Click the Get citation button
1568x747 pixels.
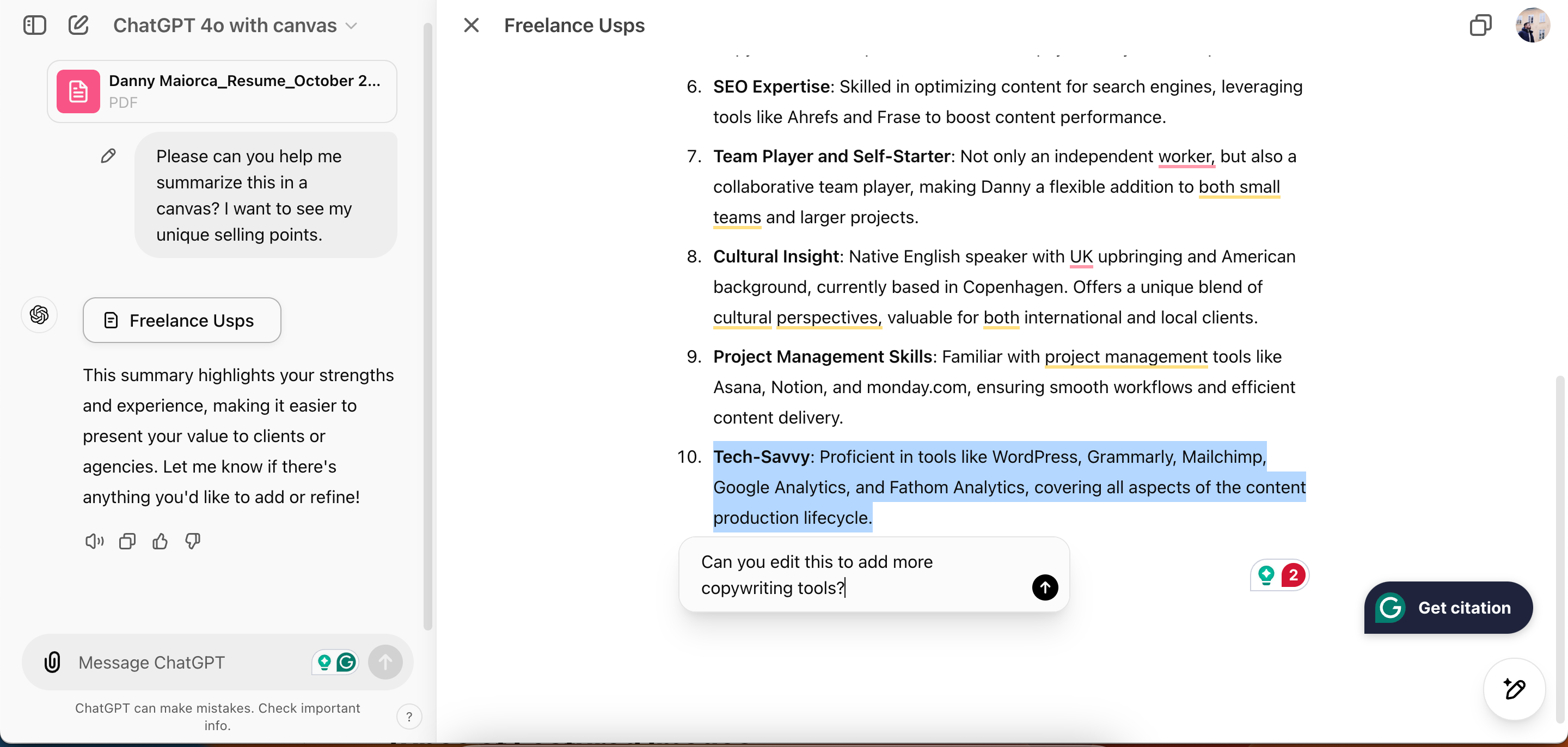click(1448, 607)
